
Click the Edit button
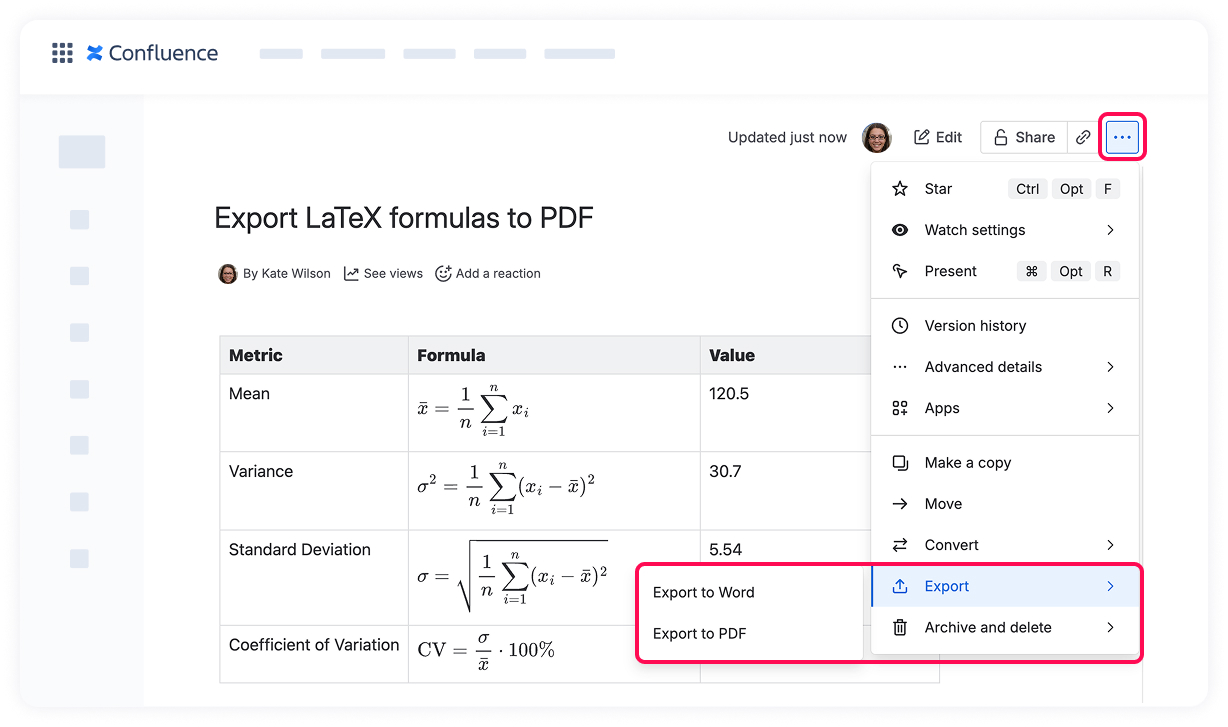[x=937, y=137]
